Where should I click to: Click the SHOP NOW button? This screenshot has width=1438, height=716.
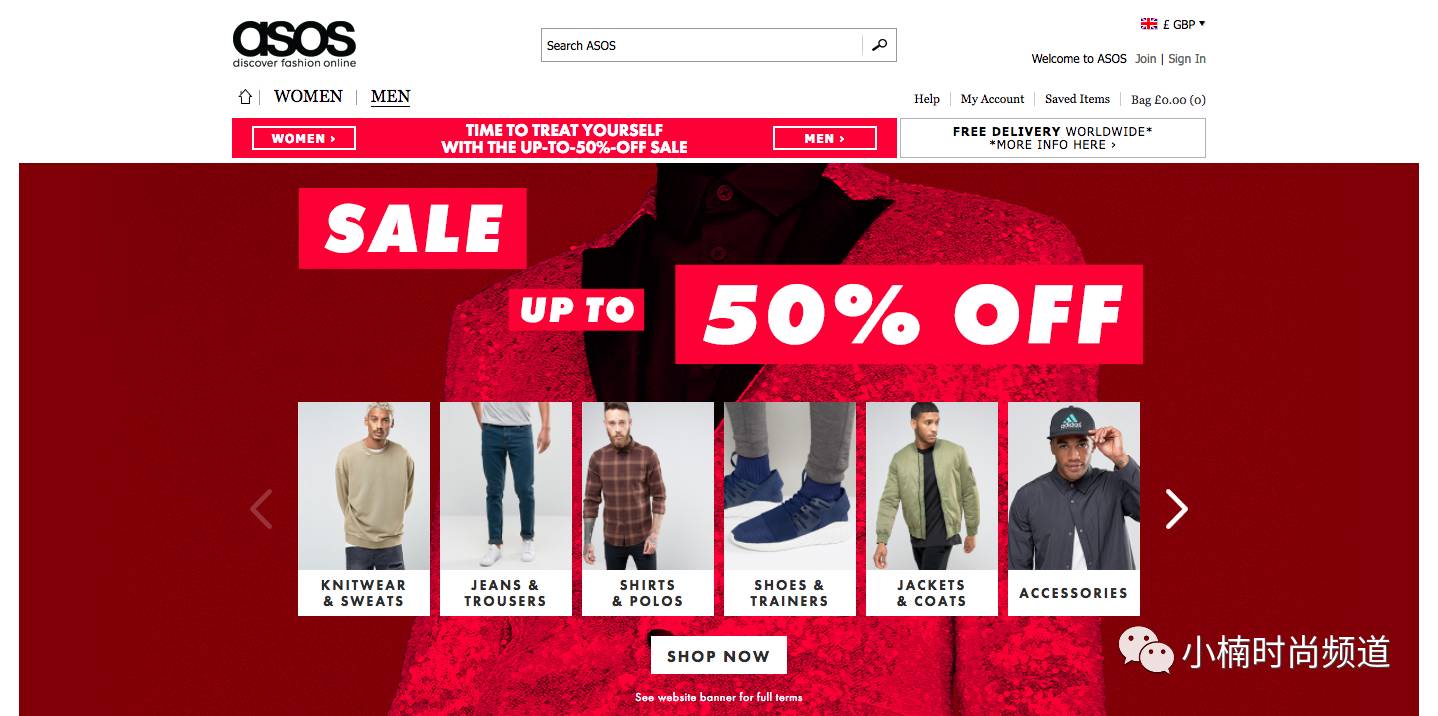point(718,656)
